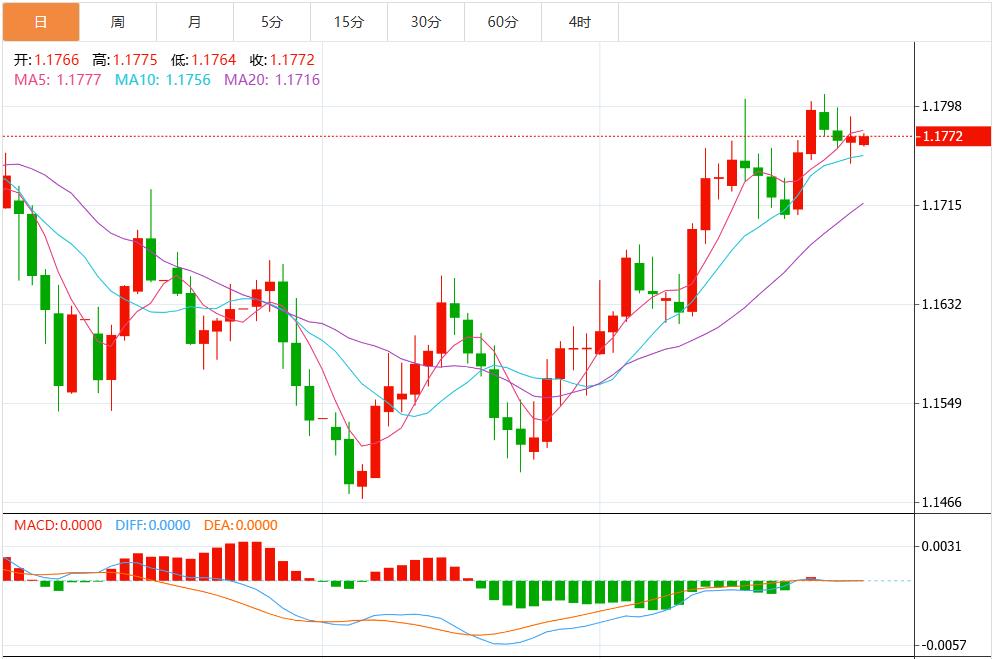The height and width of the screenshot is (659, 996).
Task: Click the rightmost red candlestick
Action: click(x=863, y=140)
